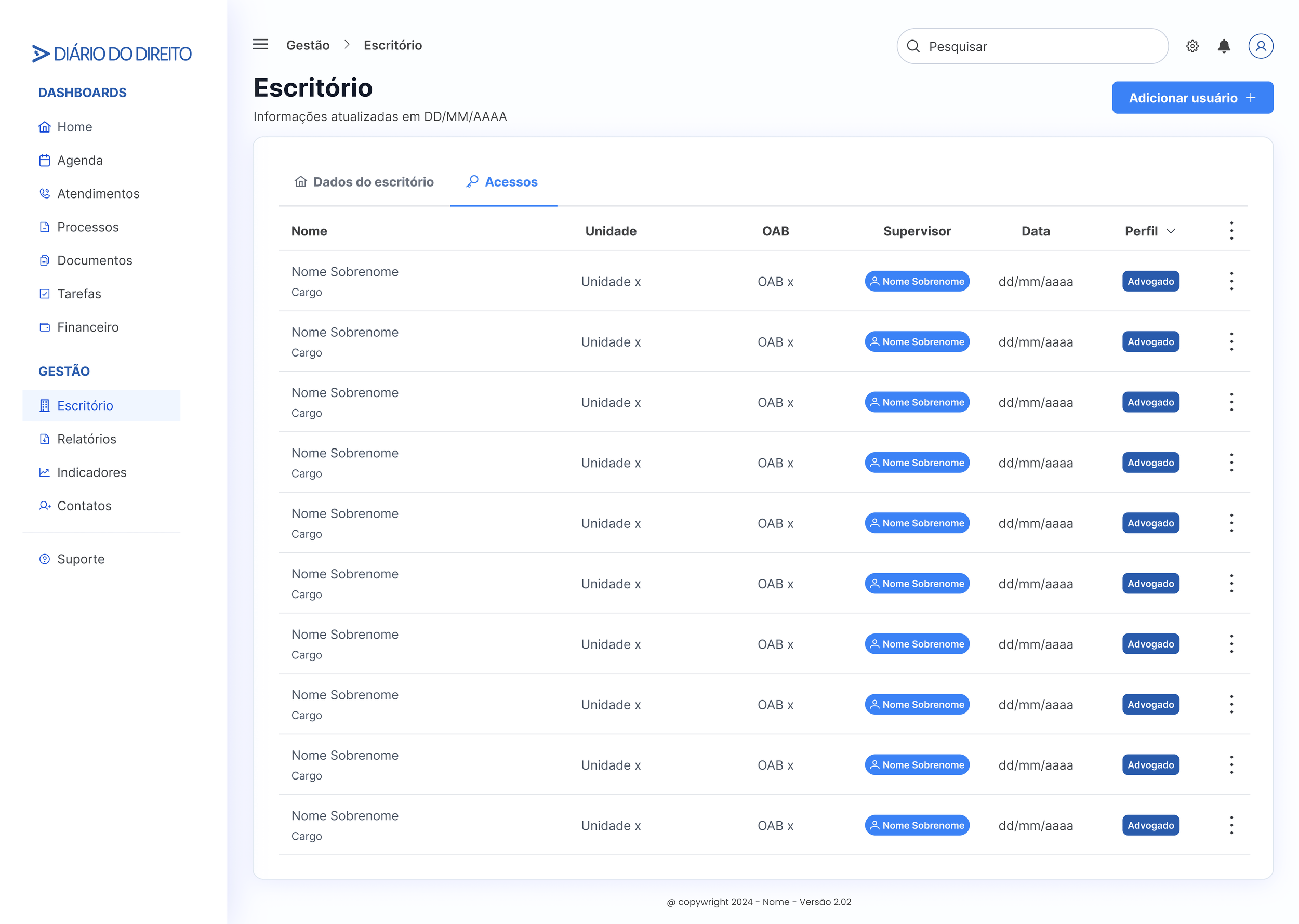Click the Adicionar usuário button
This screenshot has width=1299, height=924.
pos(1192,98)
